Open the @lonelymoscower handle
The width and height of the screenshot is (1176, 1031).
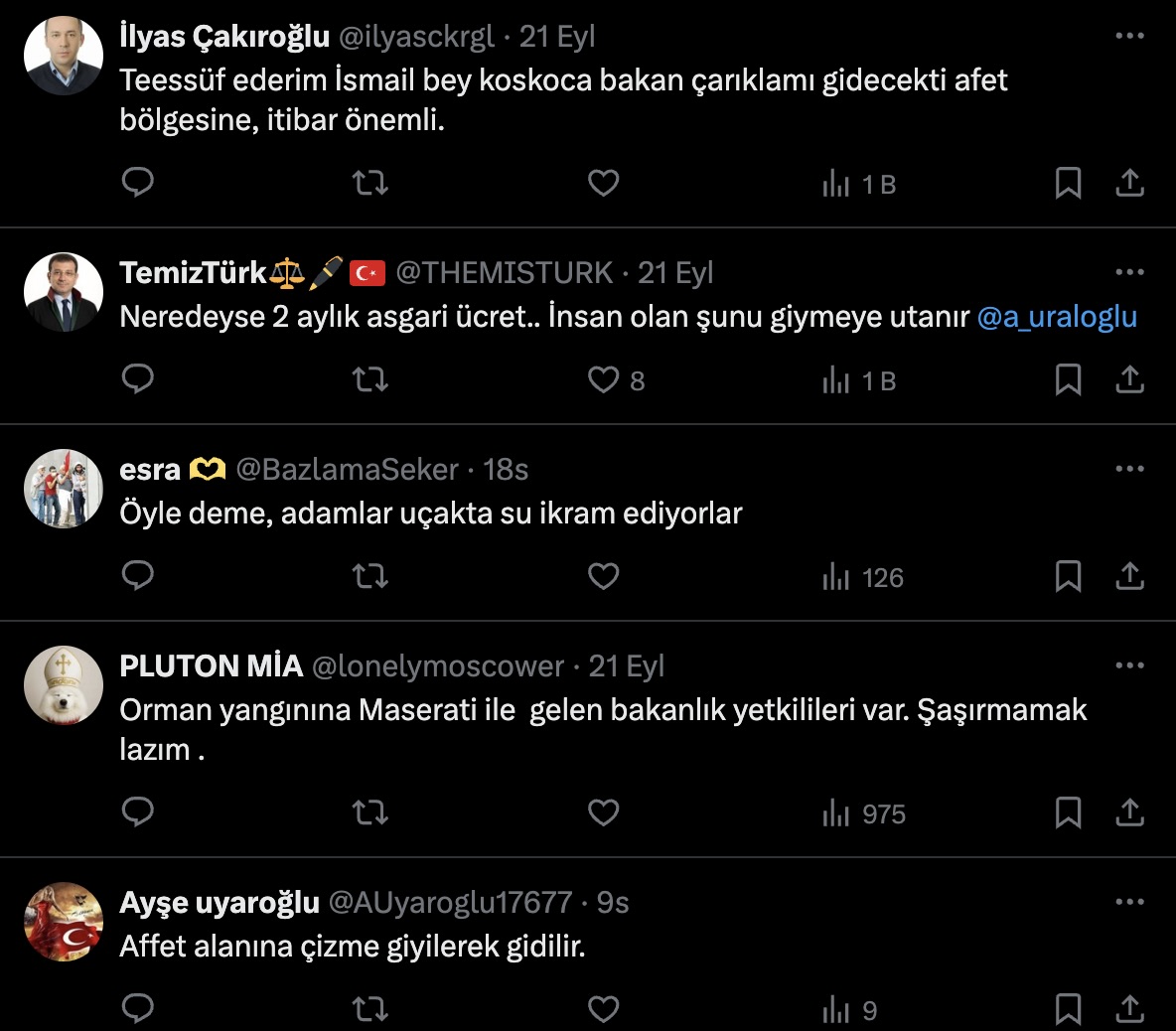point(438,666)
